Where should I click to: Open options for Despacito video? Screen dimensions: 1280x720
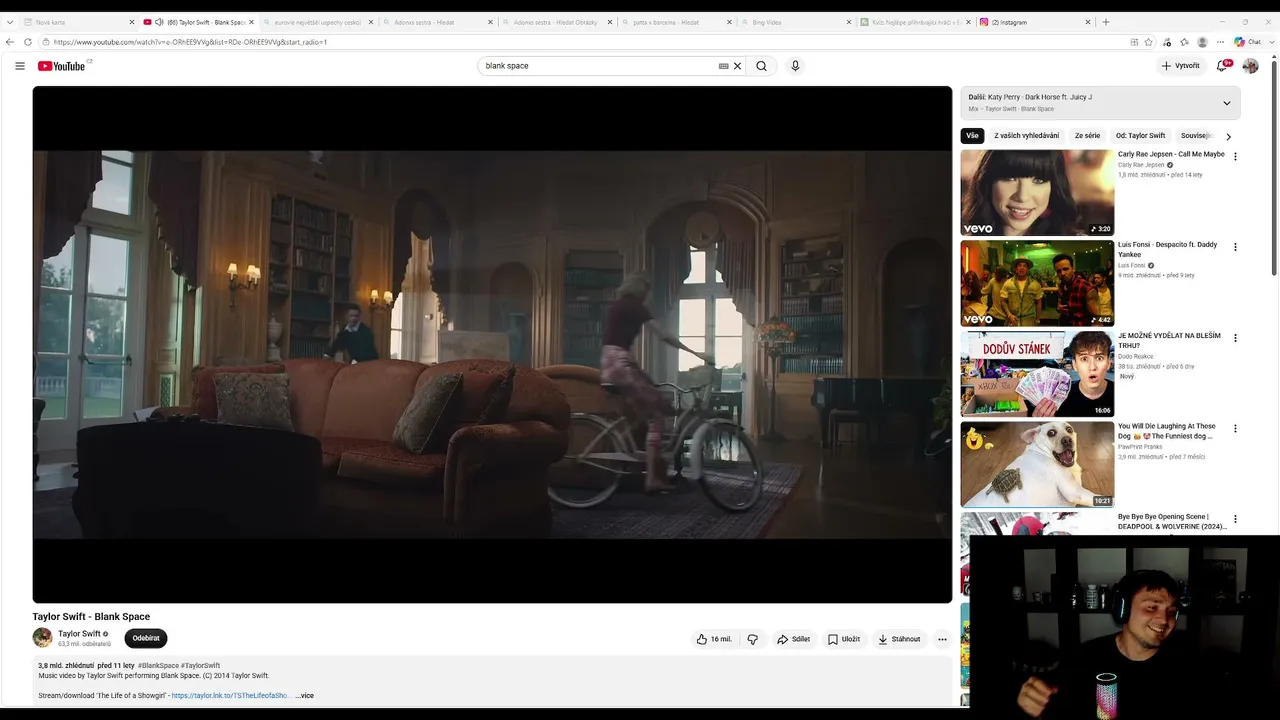[x=1235, y=247]
